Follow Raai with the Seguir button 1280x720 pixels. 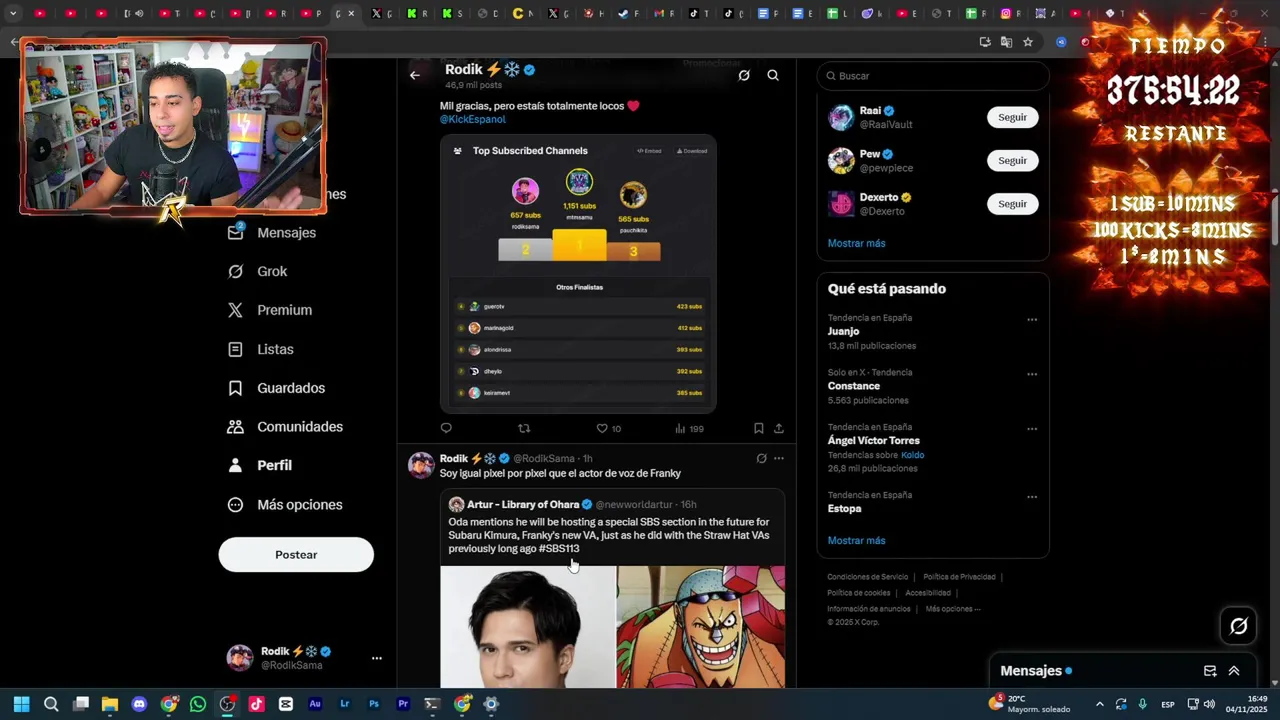coord(1012,117)
